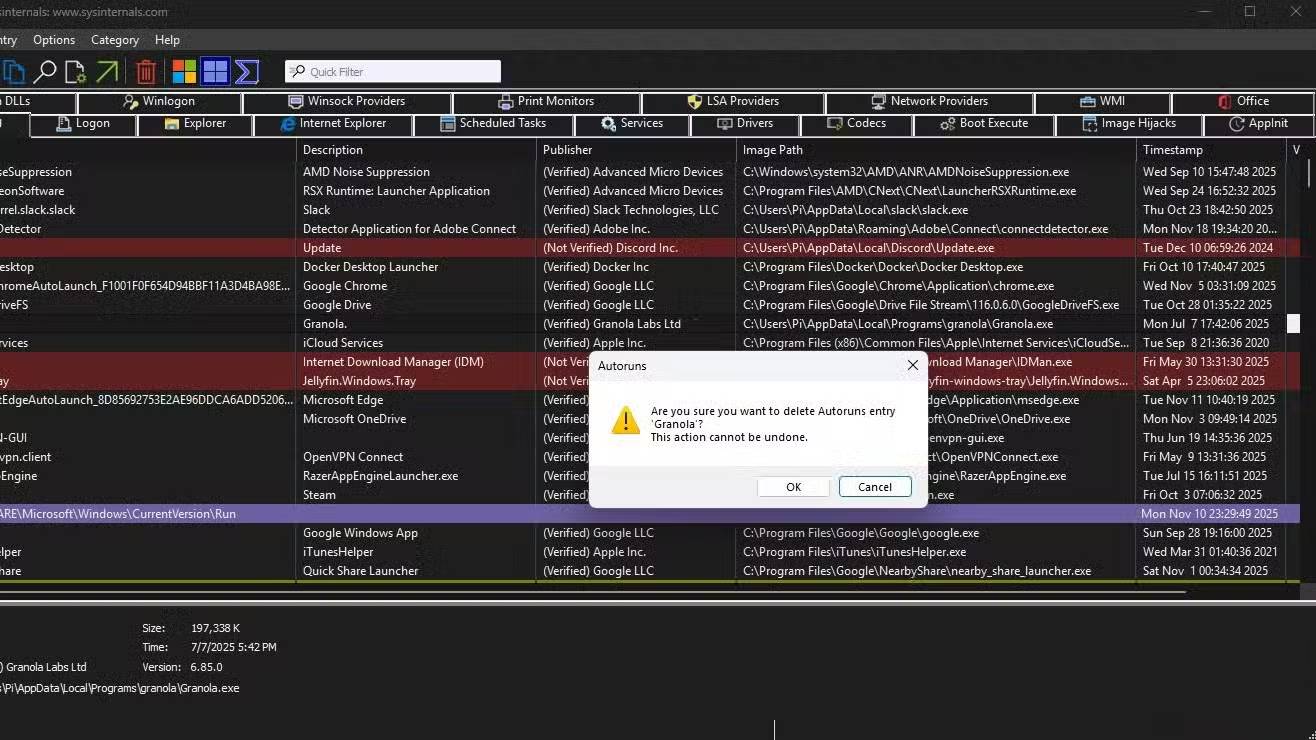The height and width of the screenshot is (740, 1316).
Task: Click the Jellyfin.Windows.Tray description
Action: pos(359,381)
